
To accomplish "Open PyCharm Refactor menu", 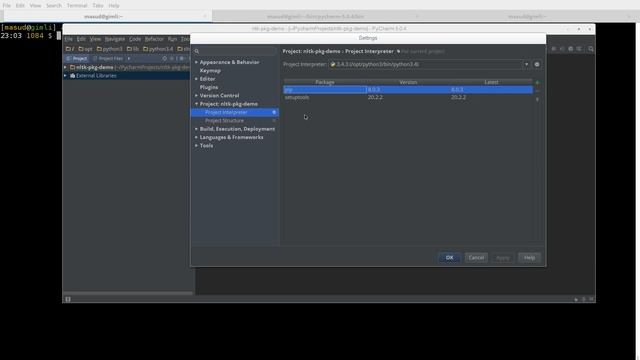I will coord(154,39).
